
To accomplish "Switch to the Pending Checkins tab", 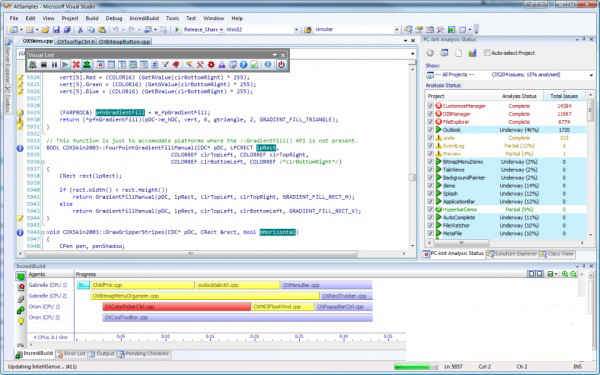I will click(x=144, y=354).
